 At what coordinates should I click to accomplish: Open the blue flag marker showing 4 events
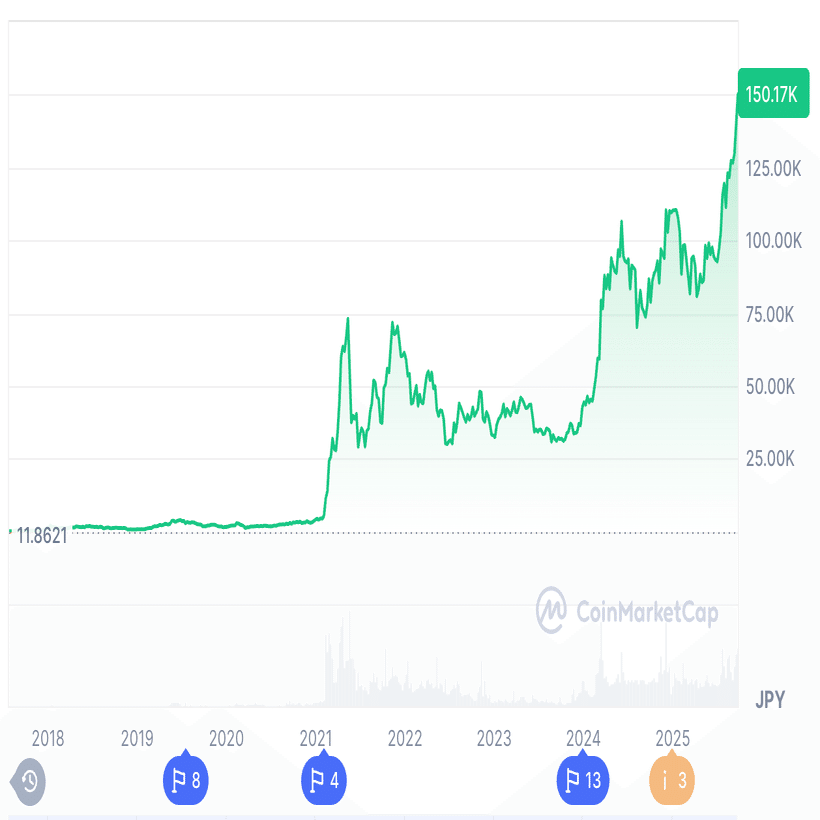click(x=325, y=780)
